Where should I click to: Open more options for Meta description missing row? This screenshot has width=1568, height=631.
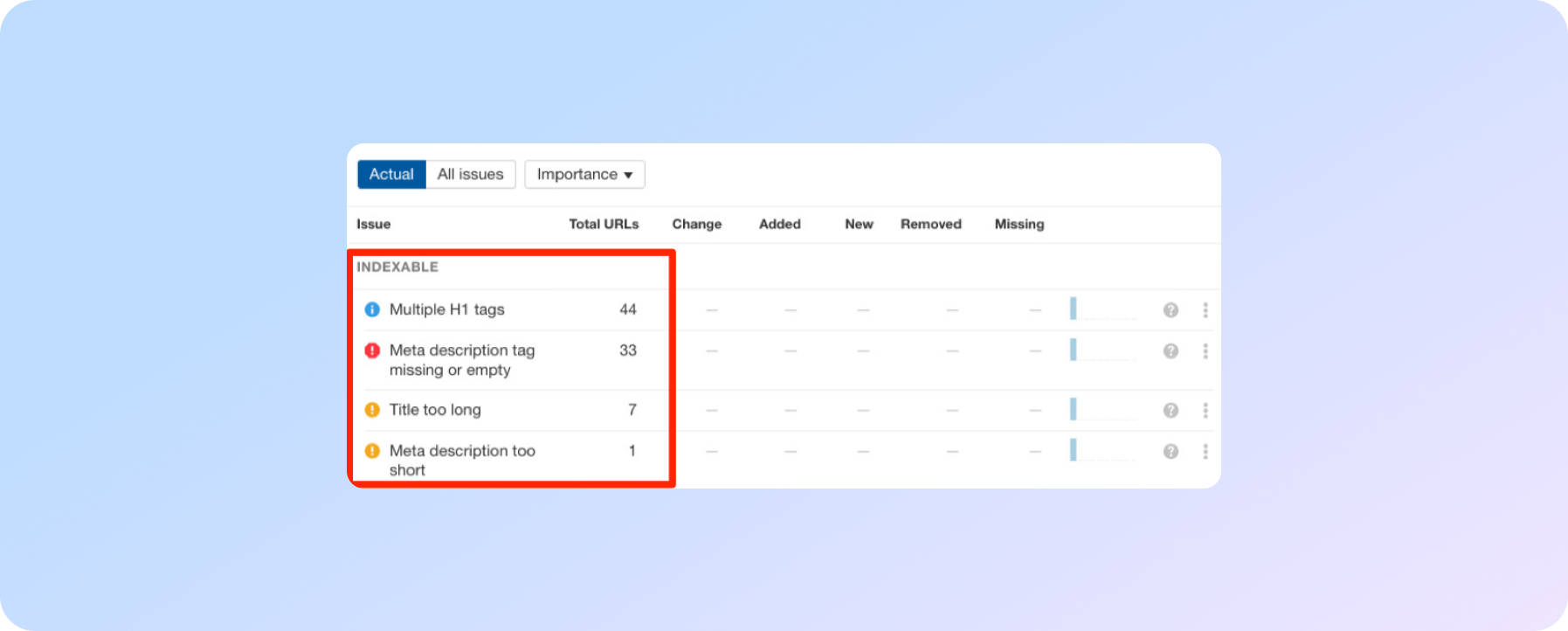(1205, 351)
